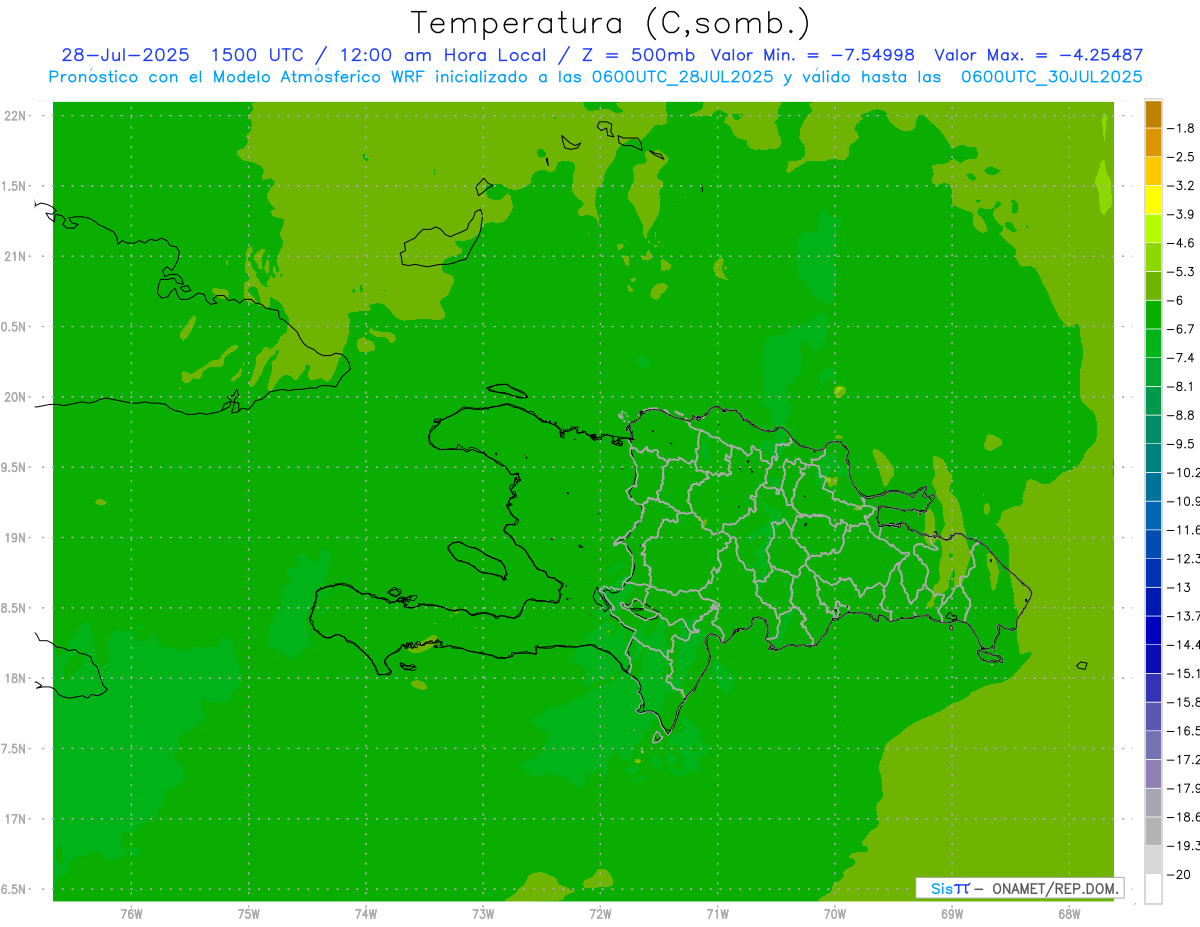Click the colorbar value "-1.8"
Screen dimensions: 1200x927
(1182, 128)
